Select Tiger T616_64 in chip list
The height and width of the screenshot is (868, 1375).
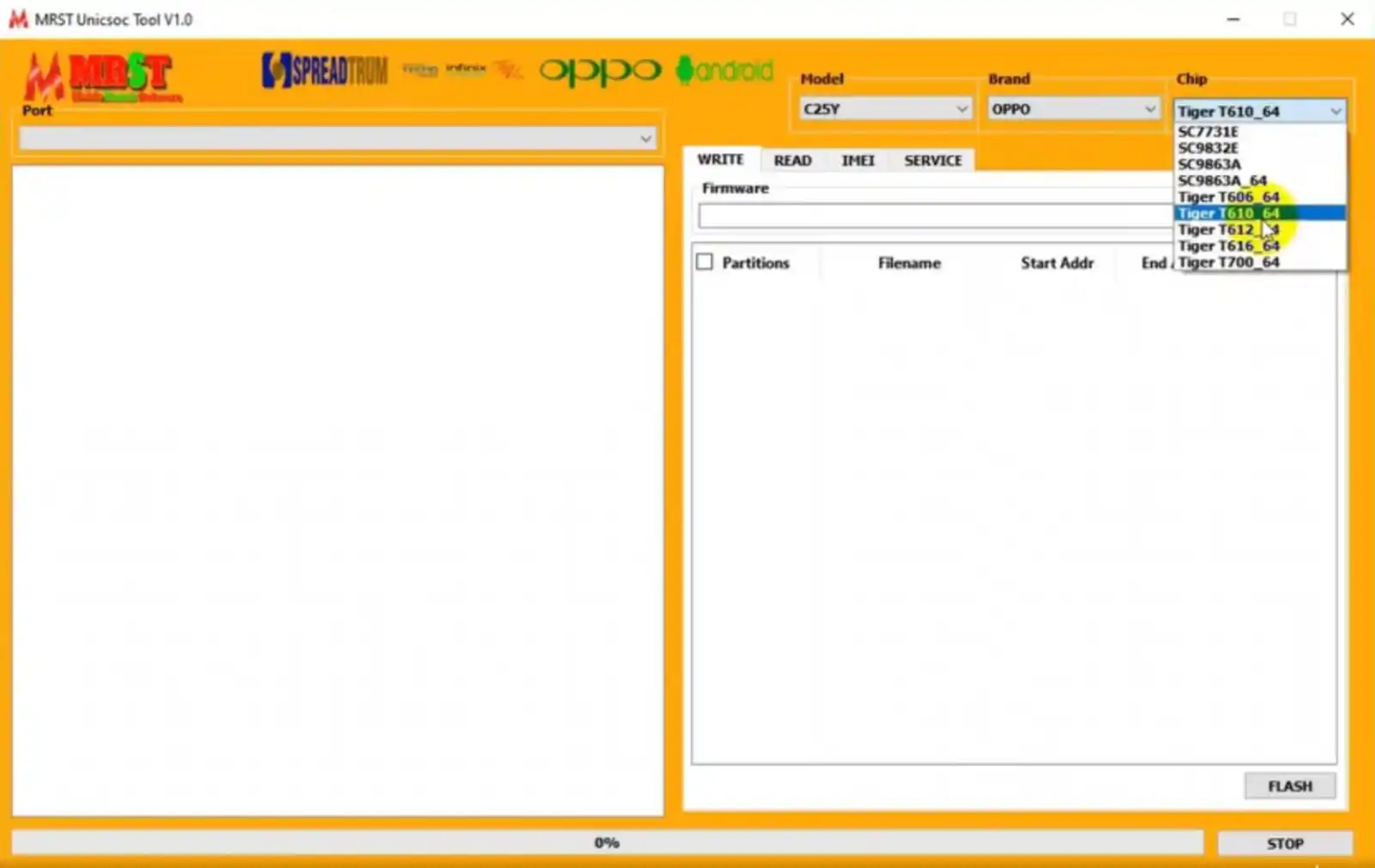pyautogui.click(x=1260, y=246)
